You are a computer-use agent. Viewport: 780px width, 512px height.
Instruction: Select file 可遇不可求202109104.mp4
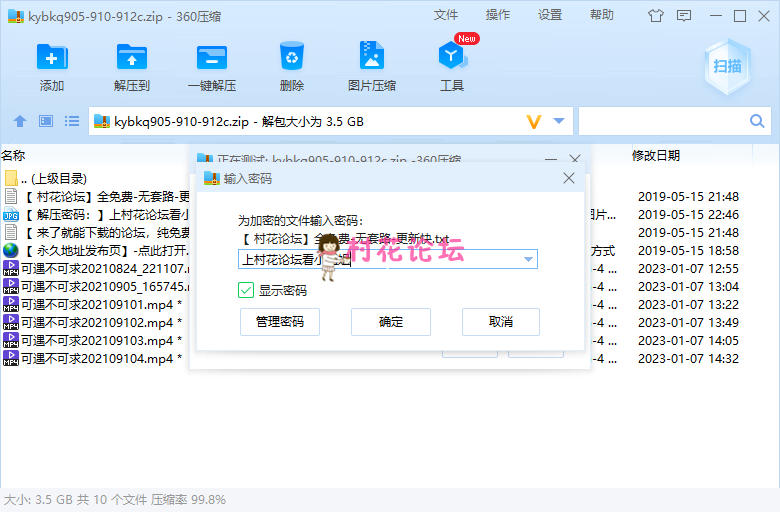click(x=93, y=358)
